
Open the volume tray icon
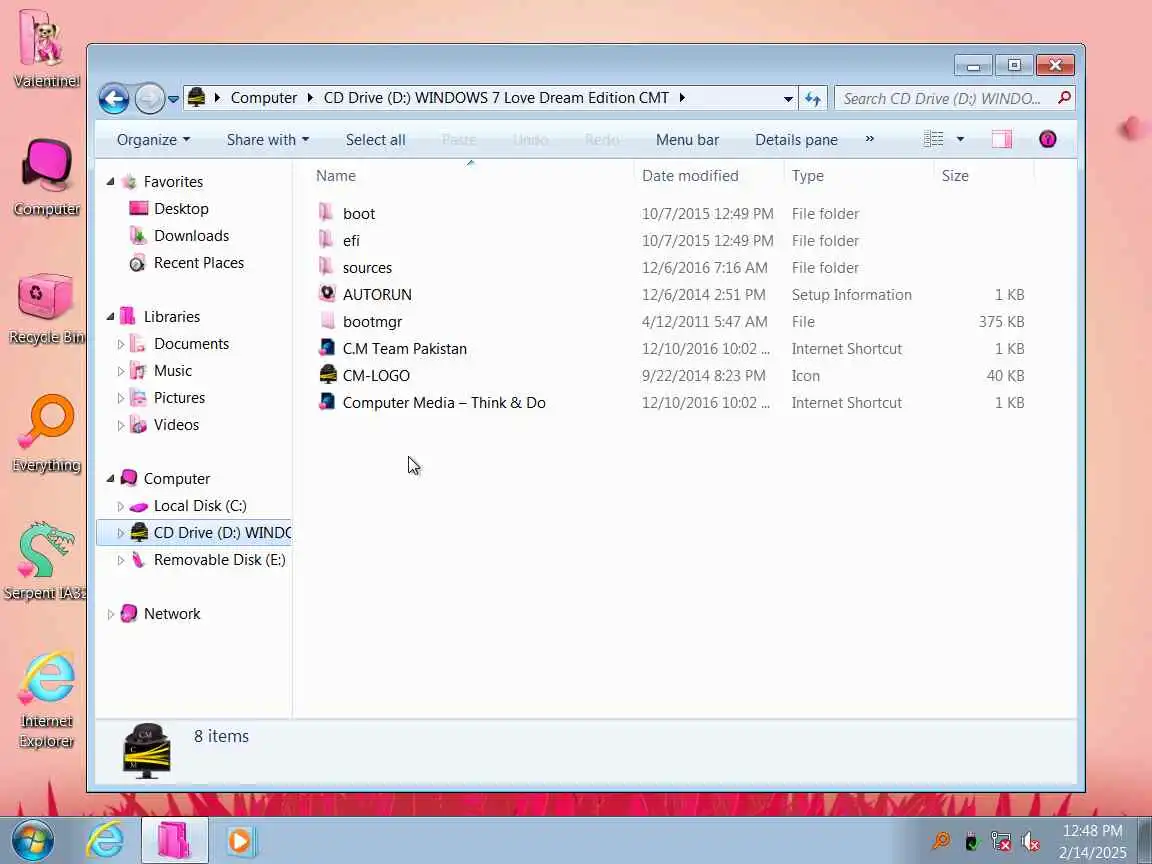(x=1029, y=840)
